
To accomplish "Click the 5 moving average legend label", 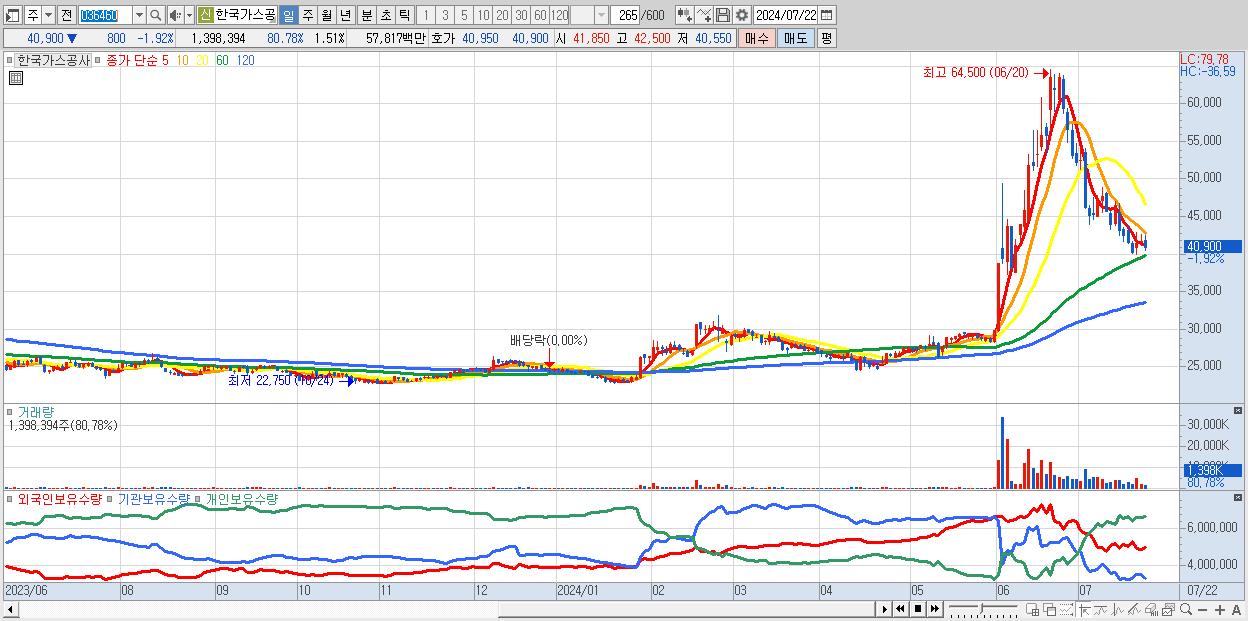I will [x=165, y=60].
